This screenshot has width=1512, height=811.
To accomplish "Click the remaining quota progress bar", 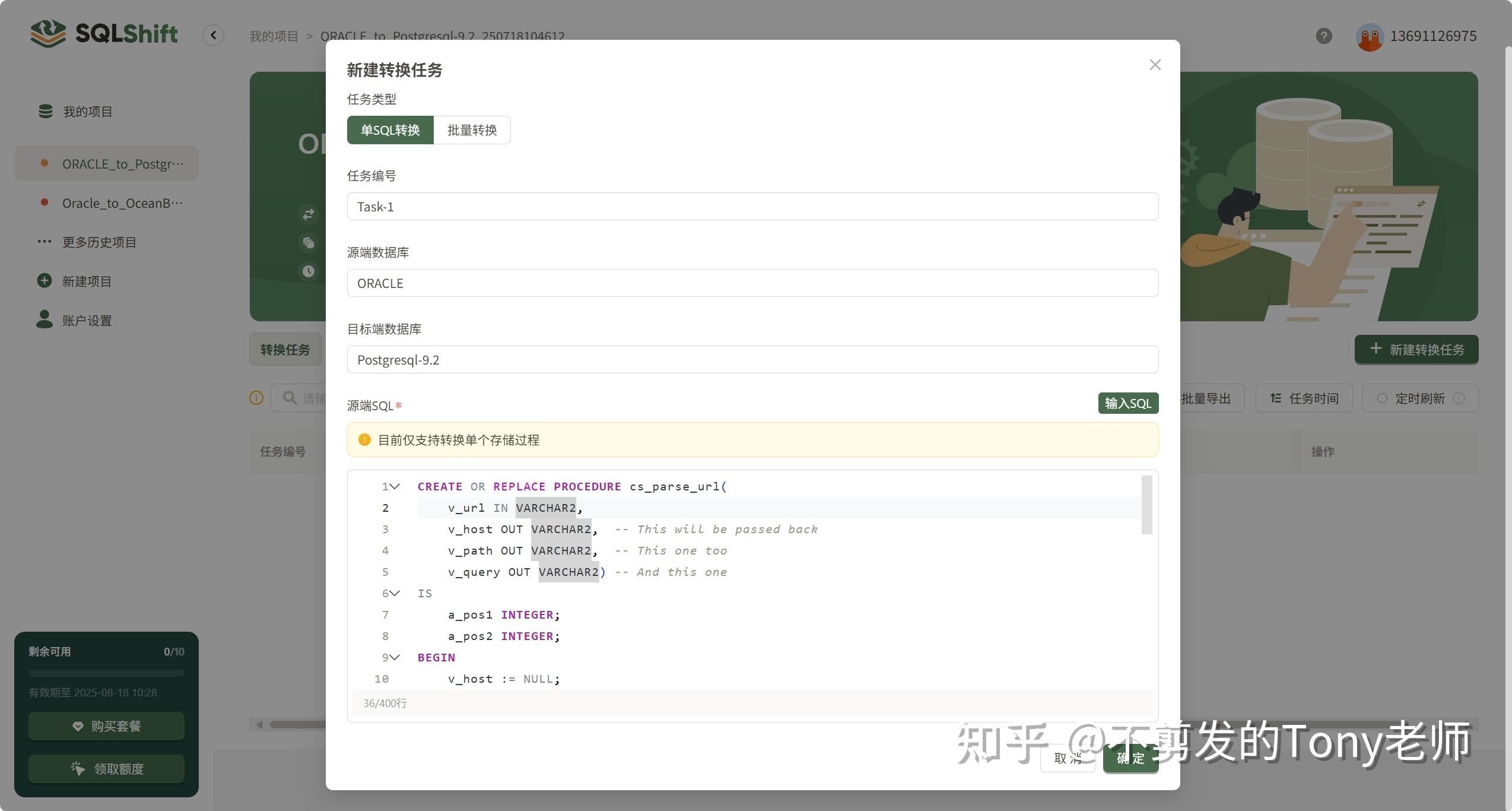I will (x=106, y=673).
